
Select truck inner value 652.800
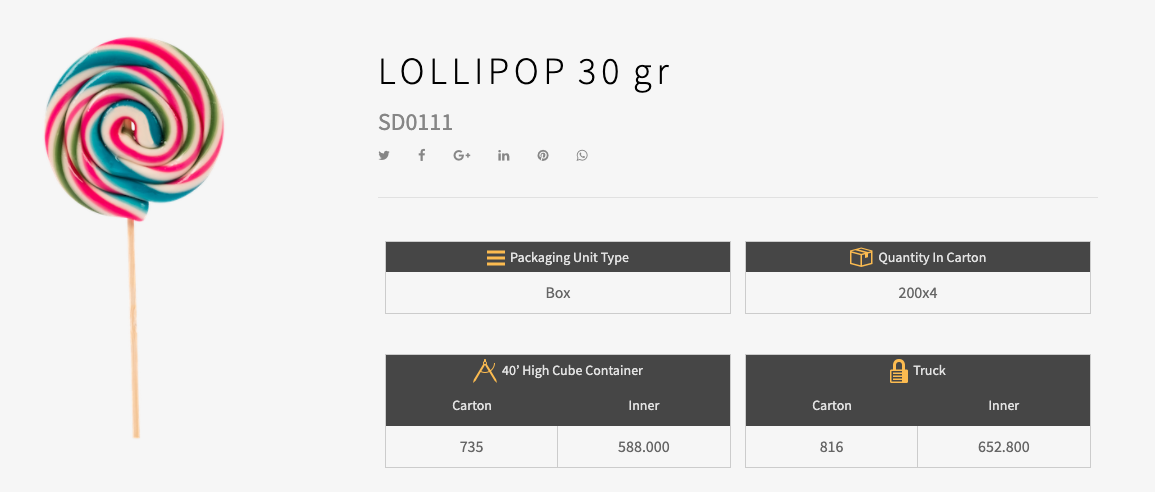point(1004,447)
